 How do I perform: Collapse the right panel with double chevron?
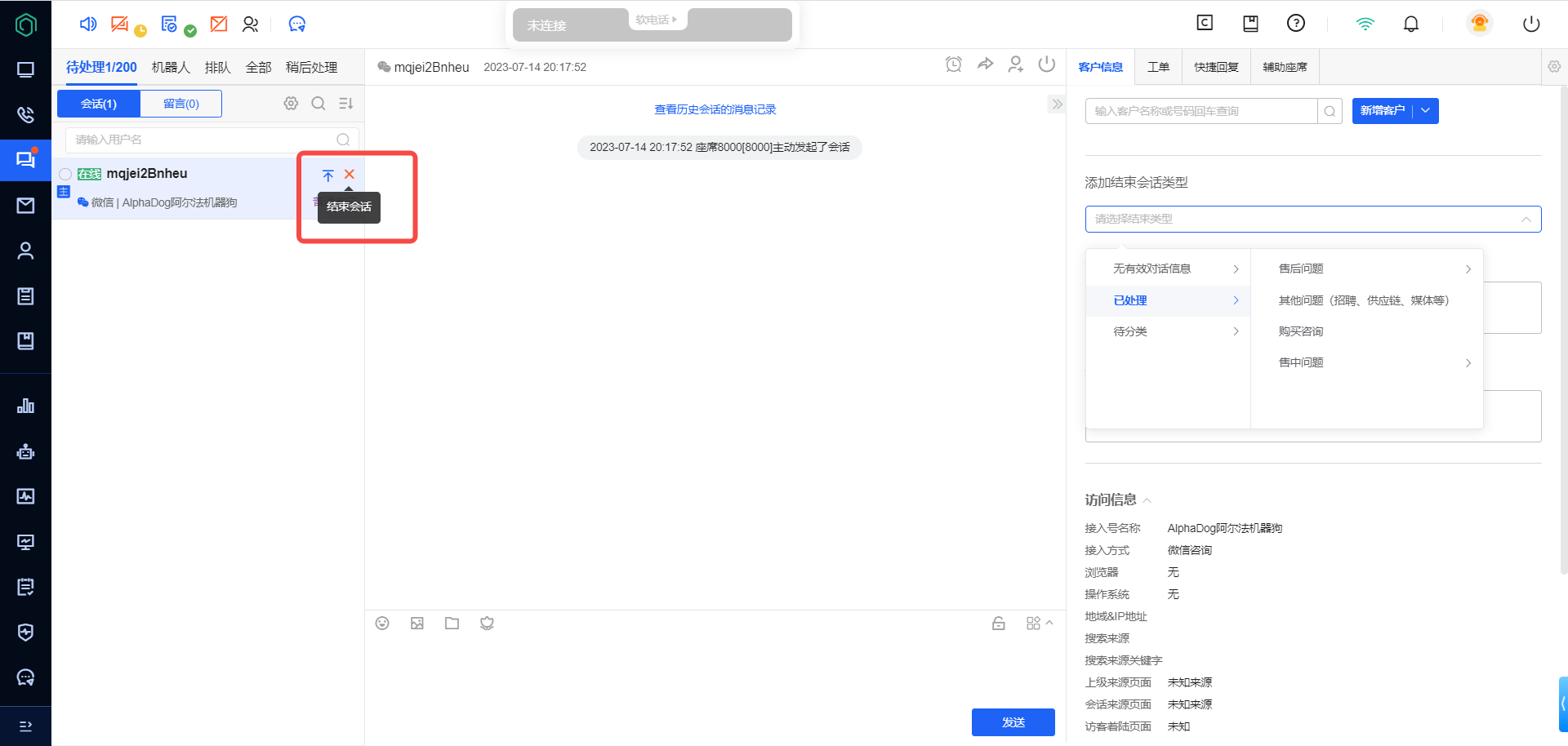pos(1057,104)
